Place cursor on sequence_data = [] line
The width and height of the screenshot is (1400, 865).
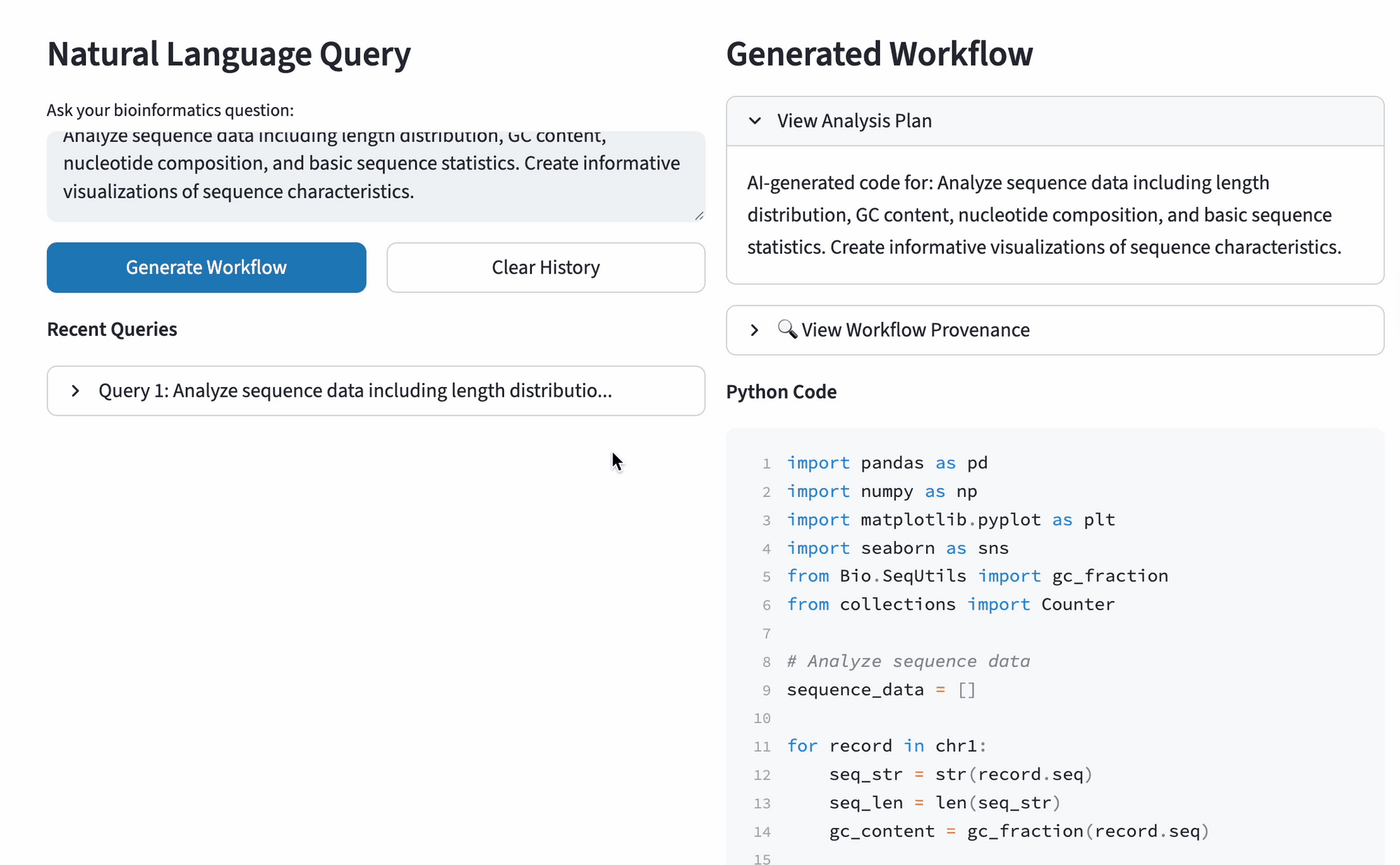[880, 690]
